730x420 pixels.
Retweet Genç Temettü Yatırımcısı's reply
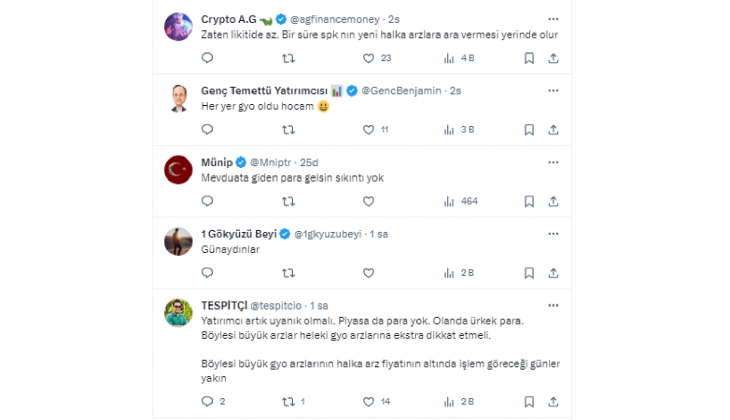click(288, 129)
